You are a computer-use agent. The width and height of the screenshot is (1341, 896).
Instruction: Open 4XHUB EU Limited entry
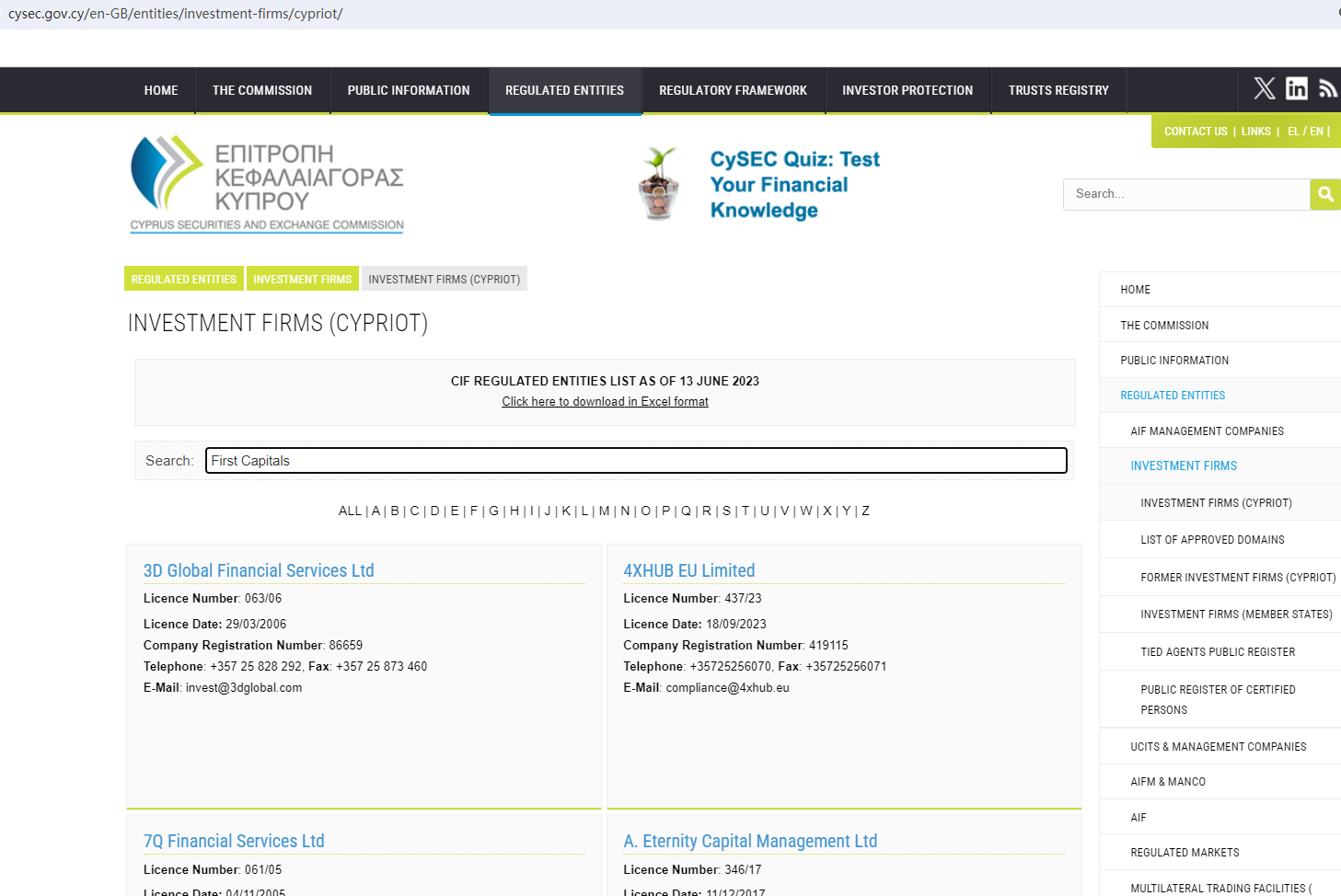(x=688, y=570)
